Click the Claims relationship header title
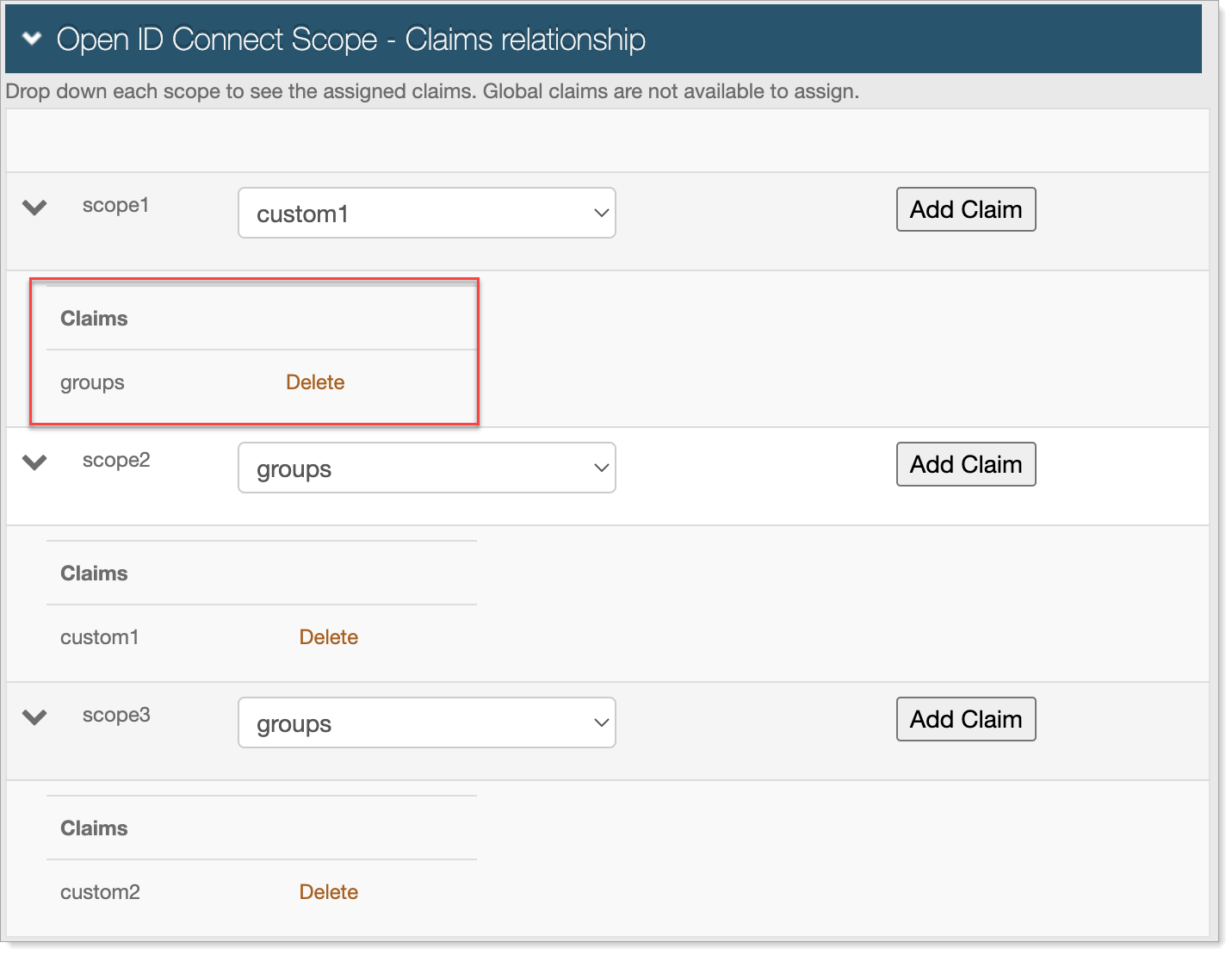Viewport: 1232px width, 955px height. (350, 40)
